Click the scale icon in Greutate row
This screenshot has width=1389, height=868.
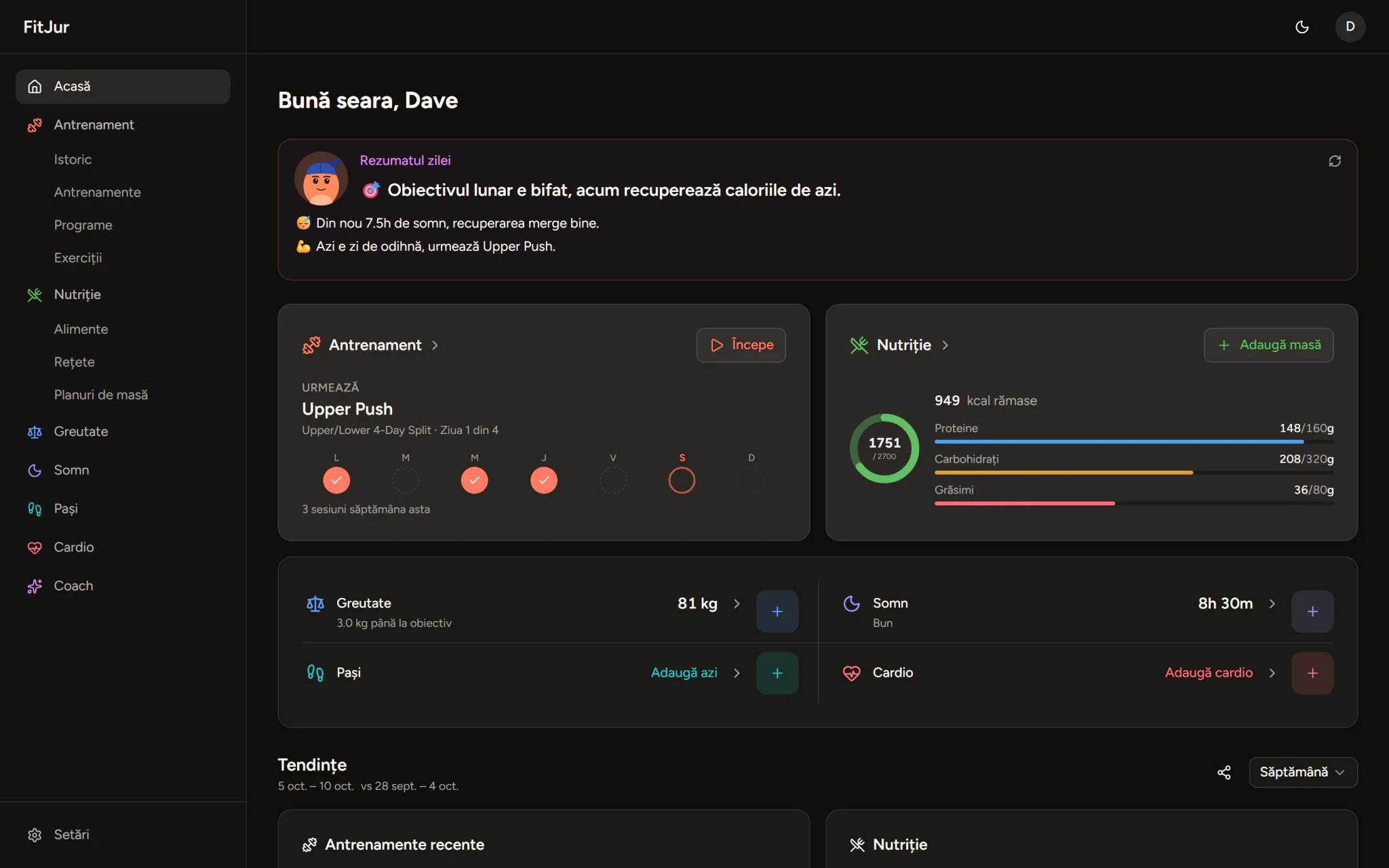[x=315, y=604]
